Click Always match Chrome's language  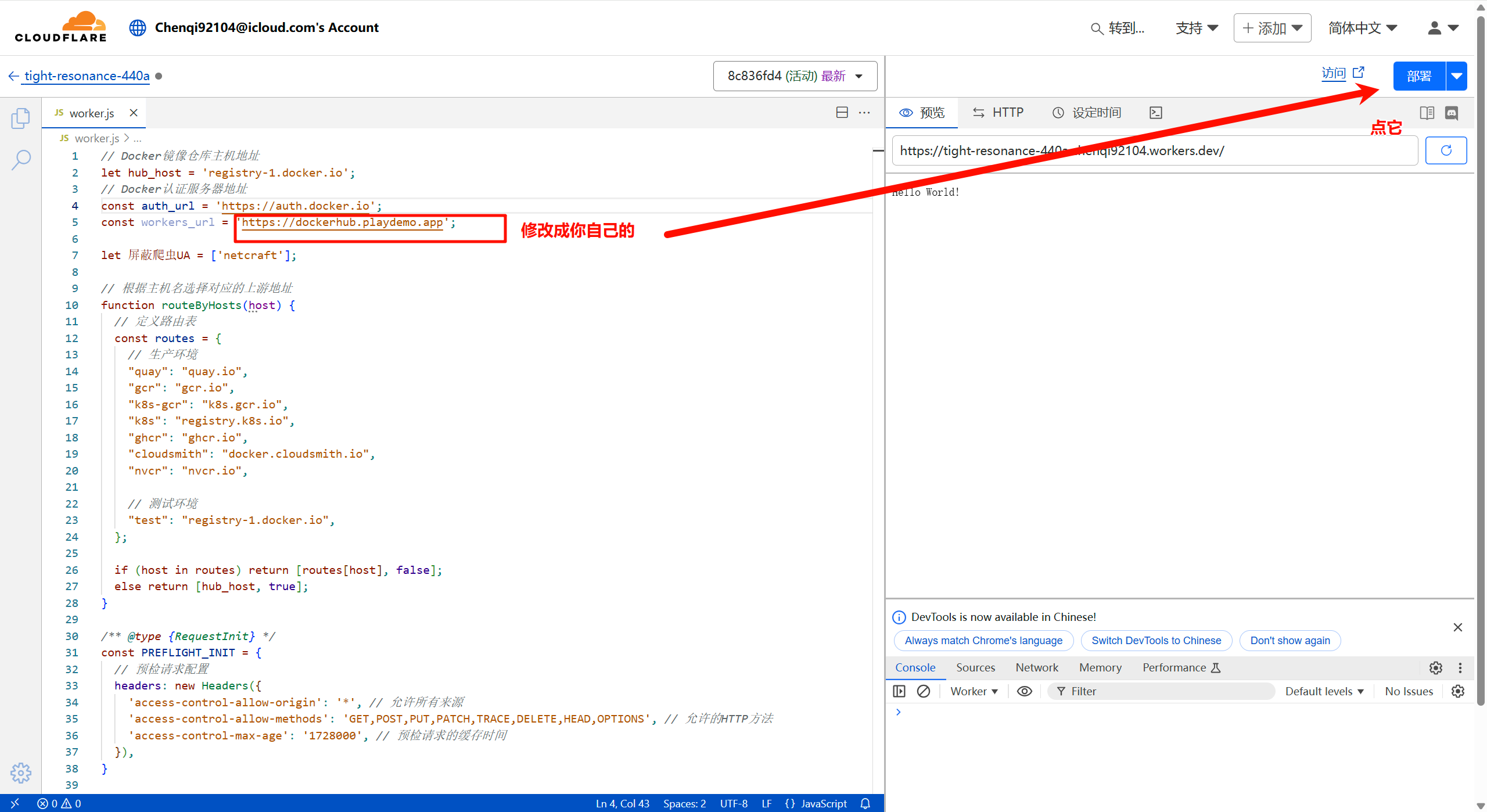pos(983,641)
